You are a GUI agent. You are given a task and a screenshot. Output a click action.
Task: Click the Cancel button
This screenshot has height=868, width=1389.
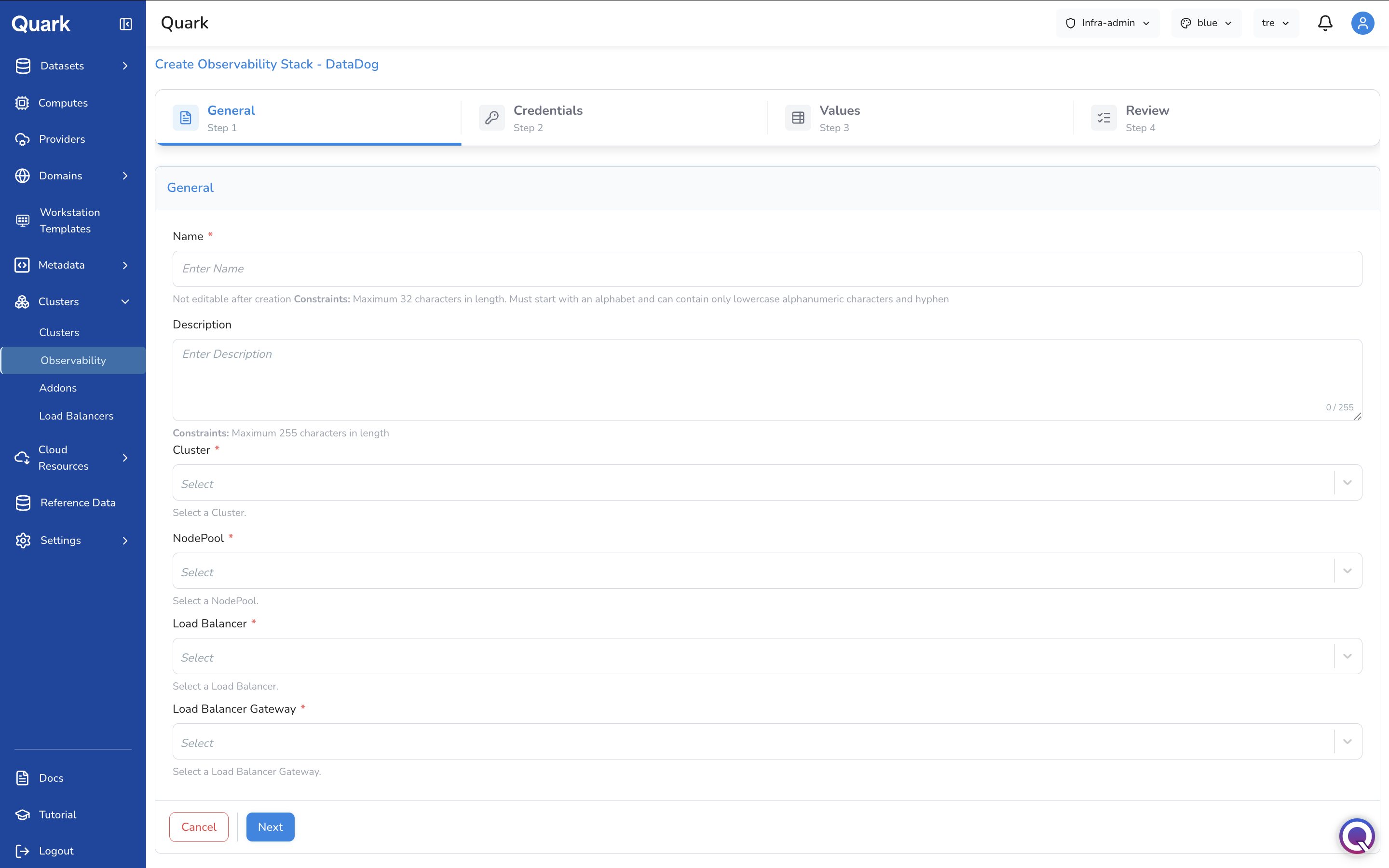(x=199, y=827)
